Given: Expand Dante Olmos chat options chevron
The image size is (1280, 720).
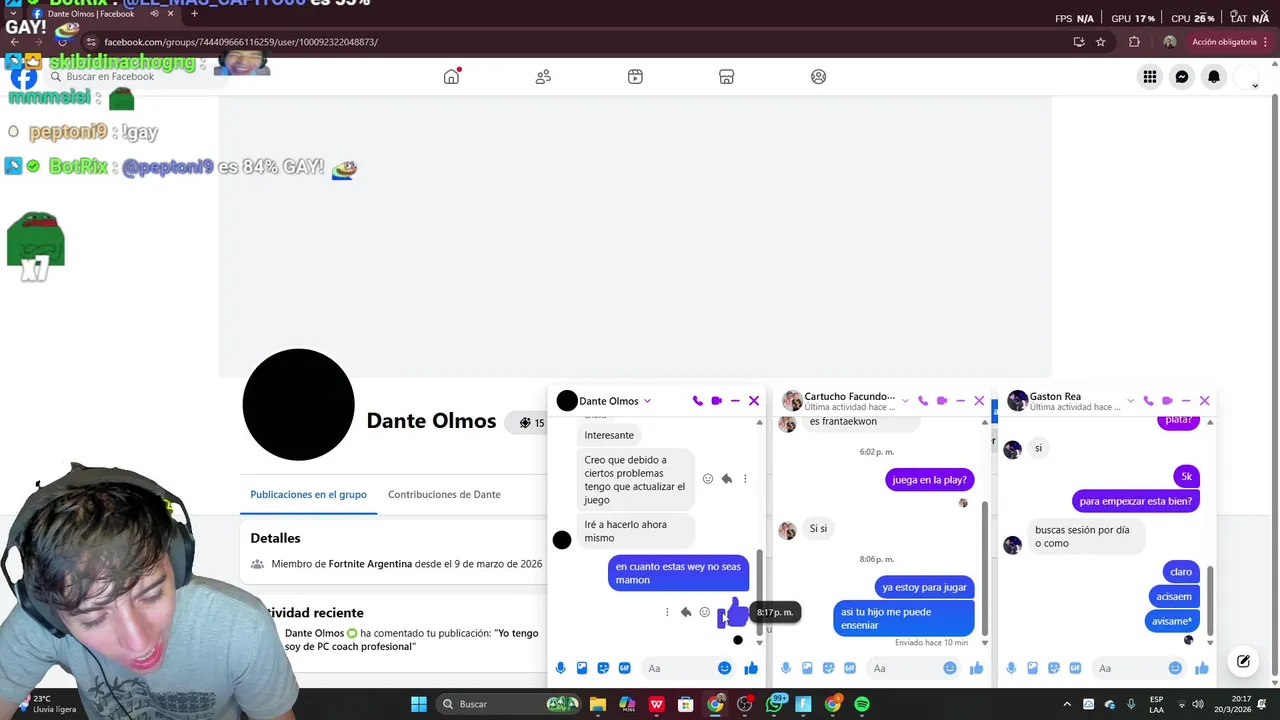Looking at the screenshot, I should (x=647, y=401).
